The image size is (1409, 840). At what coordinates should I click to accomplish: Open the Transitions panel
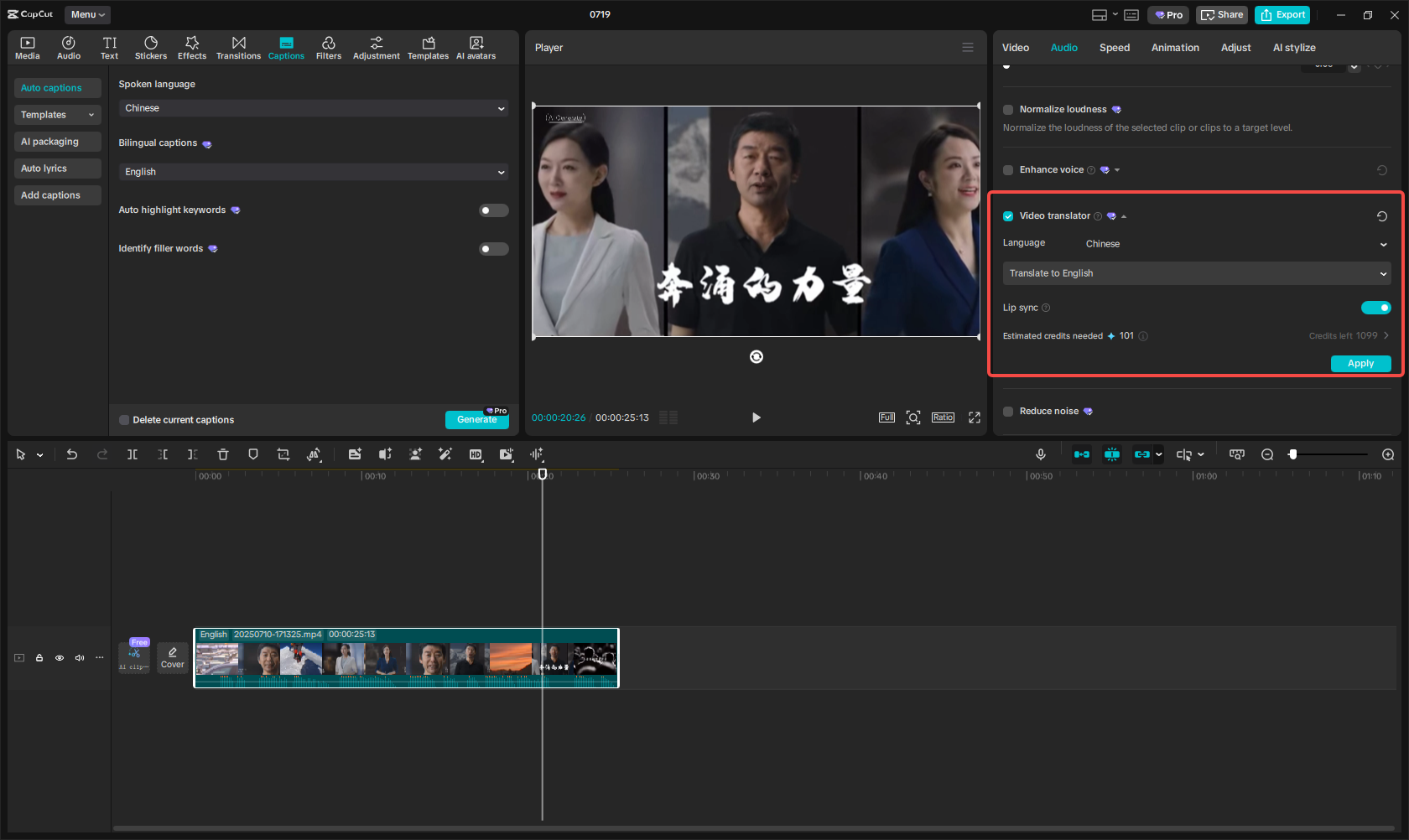pos(238,47)
